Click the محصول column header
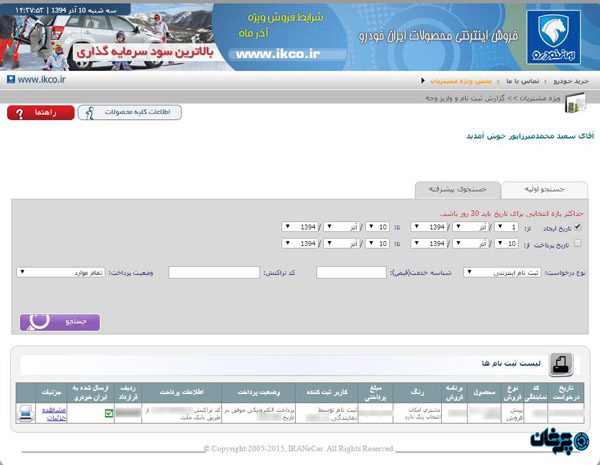The image size is (600, 465). pyautogui.click(x=484, y=392)
